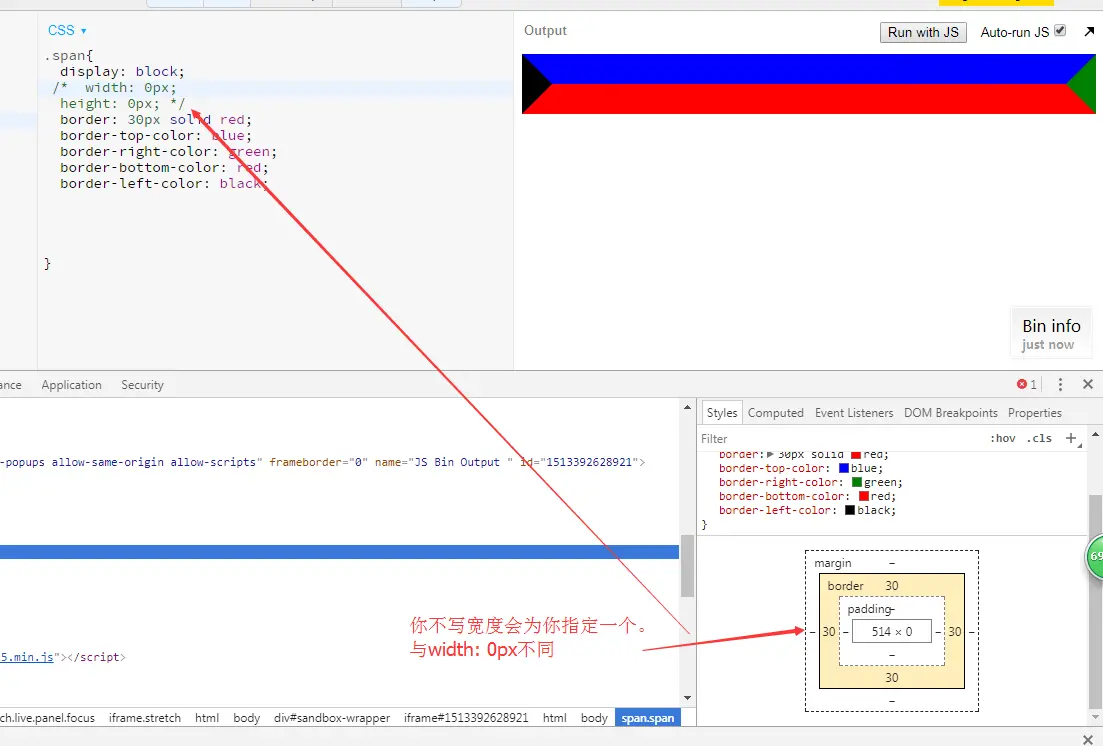Close the DevTools panel
Viewport: 1103px width, 746px height.
pos(1088,384)
